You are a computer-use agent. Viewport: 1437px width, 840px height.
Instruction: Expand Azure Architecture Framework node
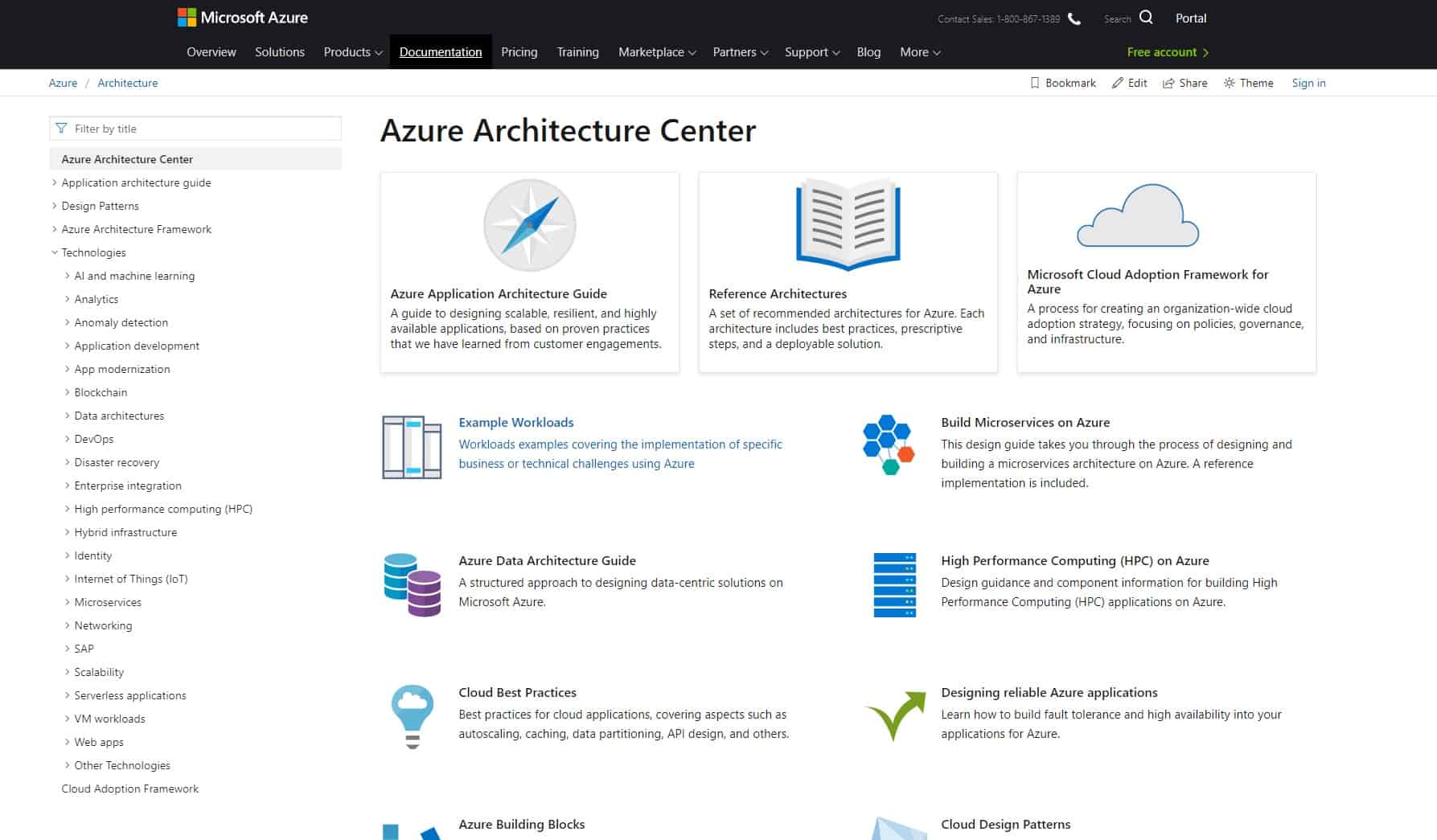point(55,229)
